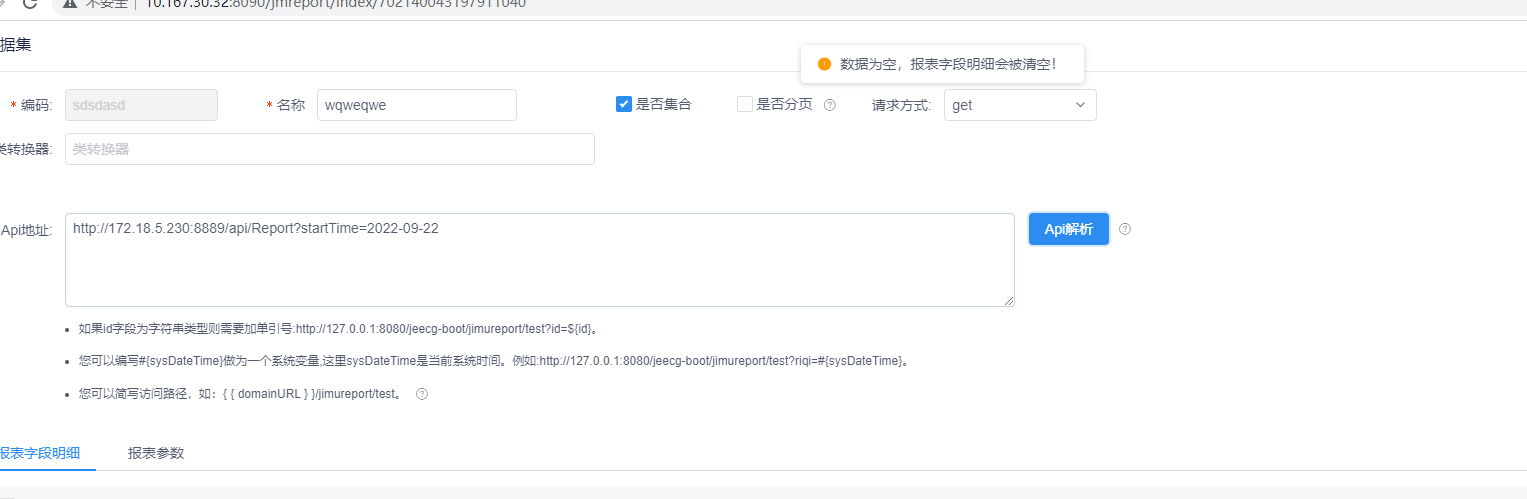Click the not-secure warning icon in address bar
The height and width of the screenshot is (499, 1527).
(69, 4)
